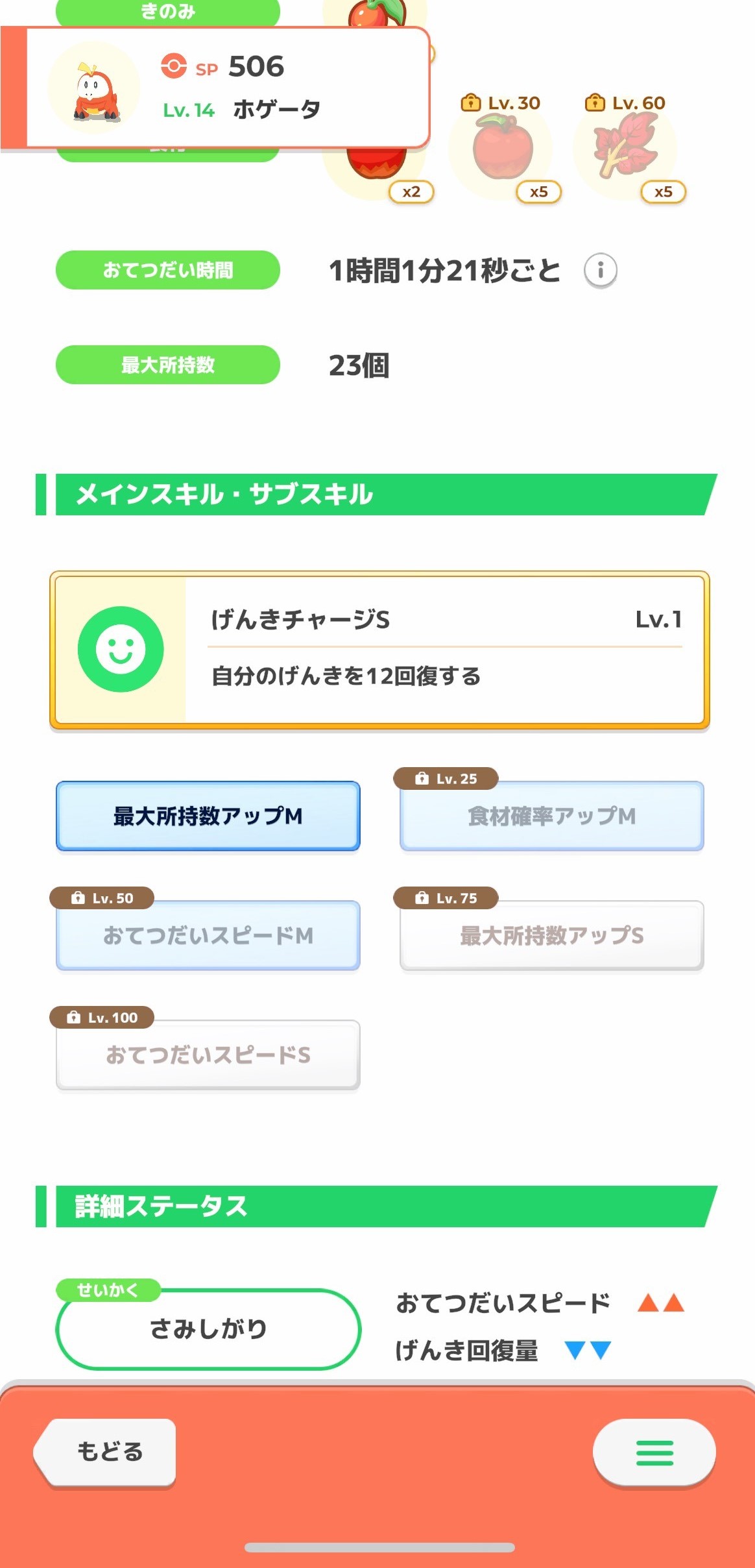Tap the info icon beside helping time
This screenshot has width=755, height=1568.
(600, 270)
